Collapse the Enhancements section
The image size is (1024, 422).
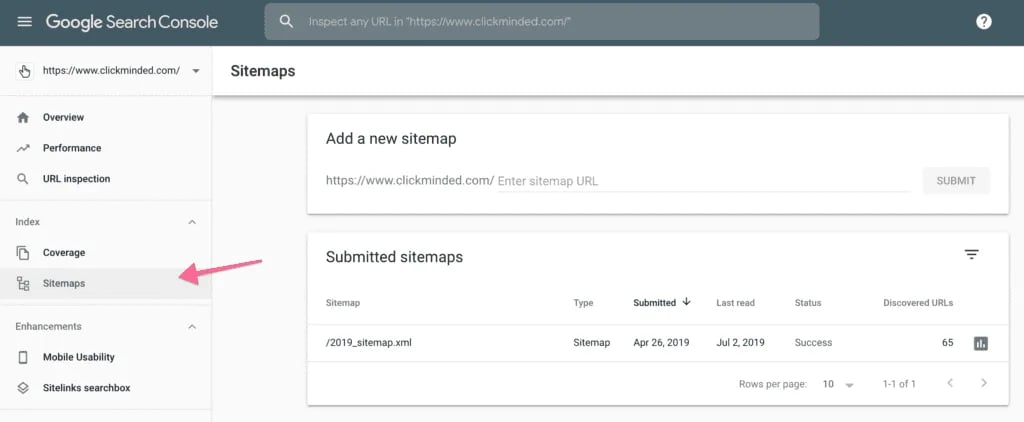(x=192, y=327)
